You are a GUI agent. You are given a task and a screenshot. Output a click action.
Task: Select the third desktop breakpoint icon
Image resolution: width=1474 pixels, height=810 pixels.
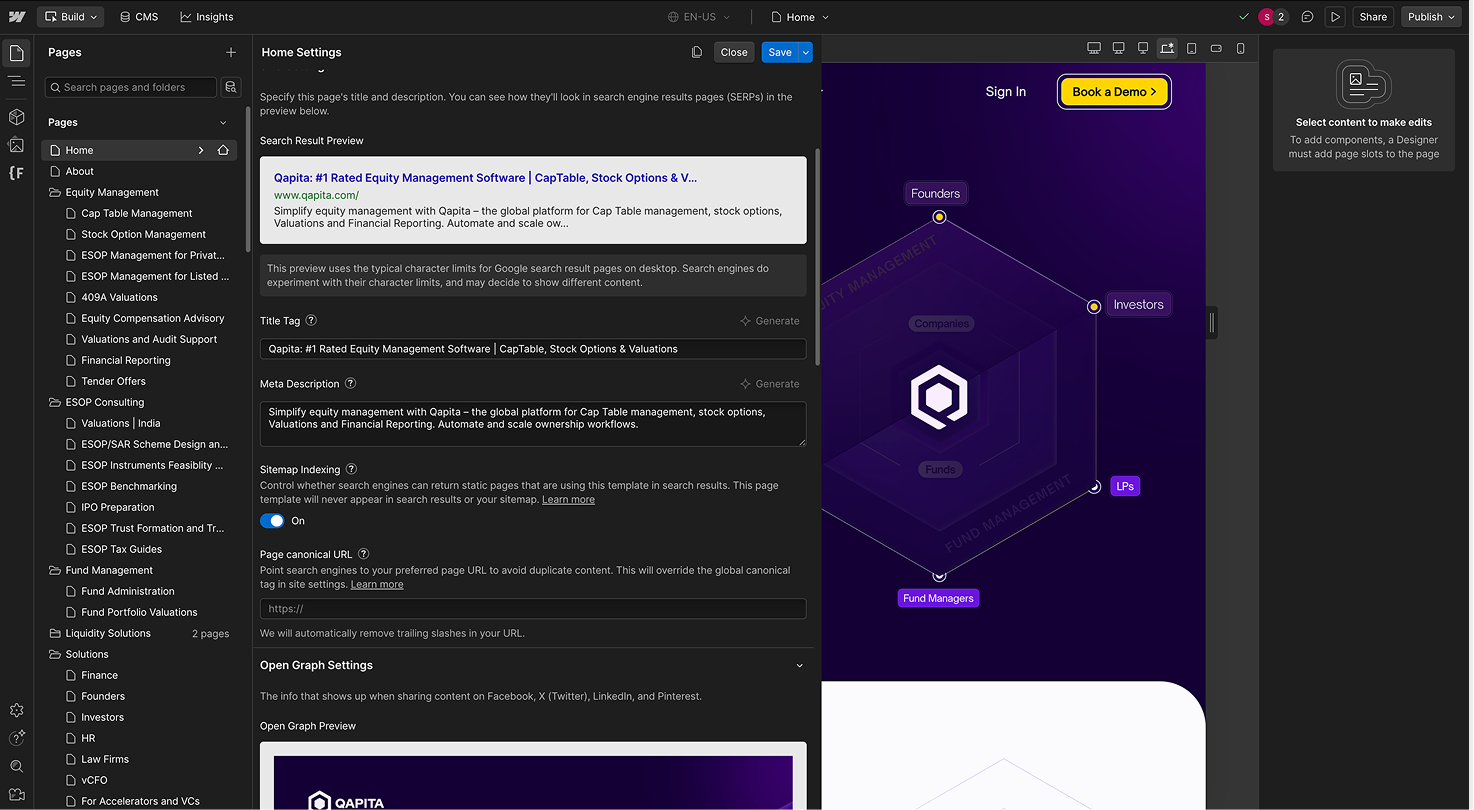click(x=1143, y=48)
